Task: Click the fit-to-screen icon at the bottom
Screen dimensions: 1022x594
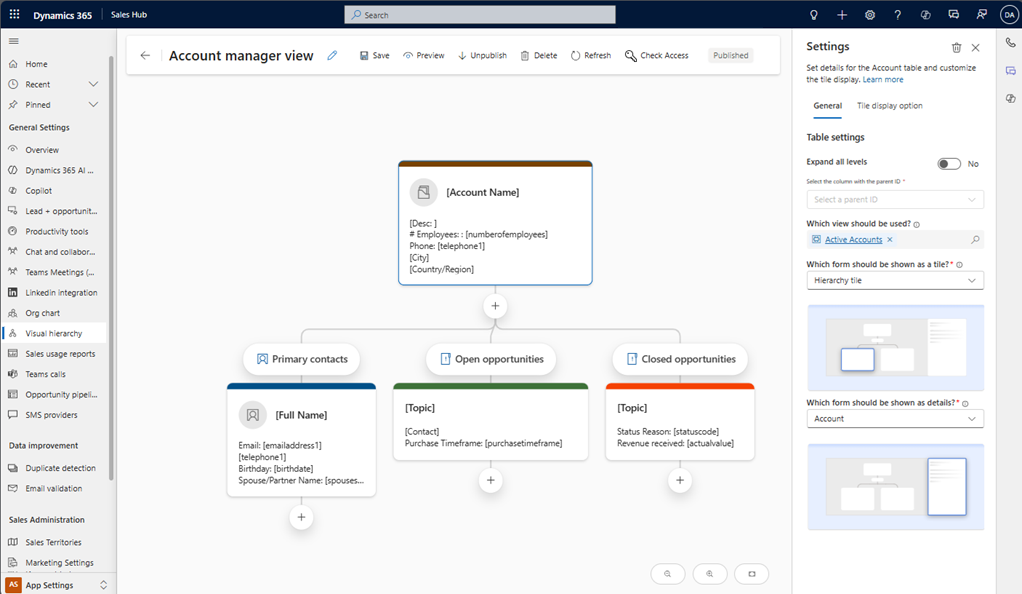Action: (x=752, y=574)
